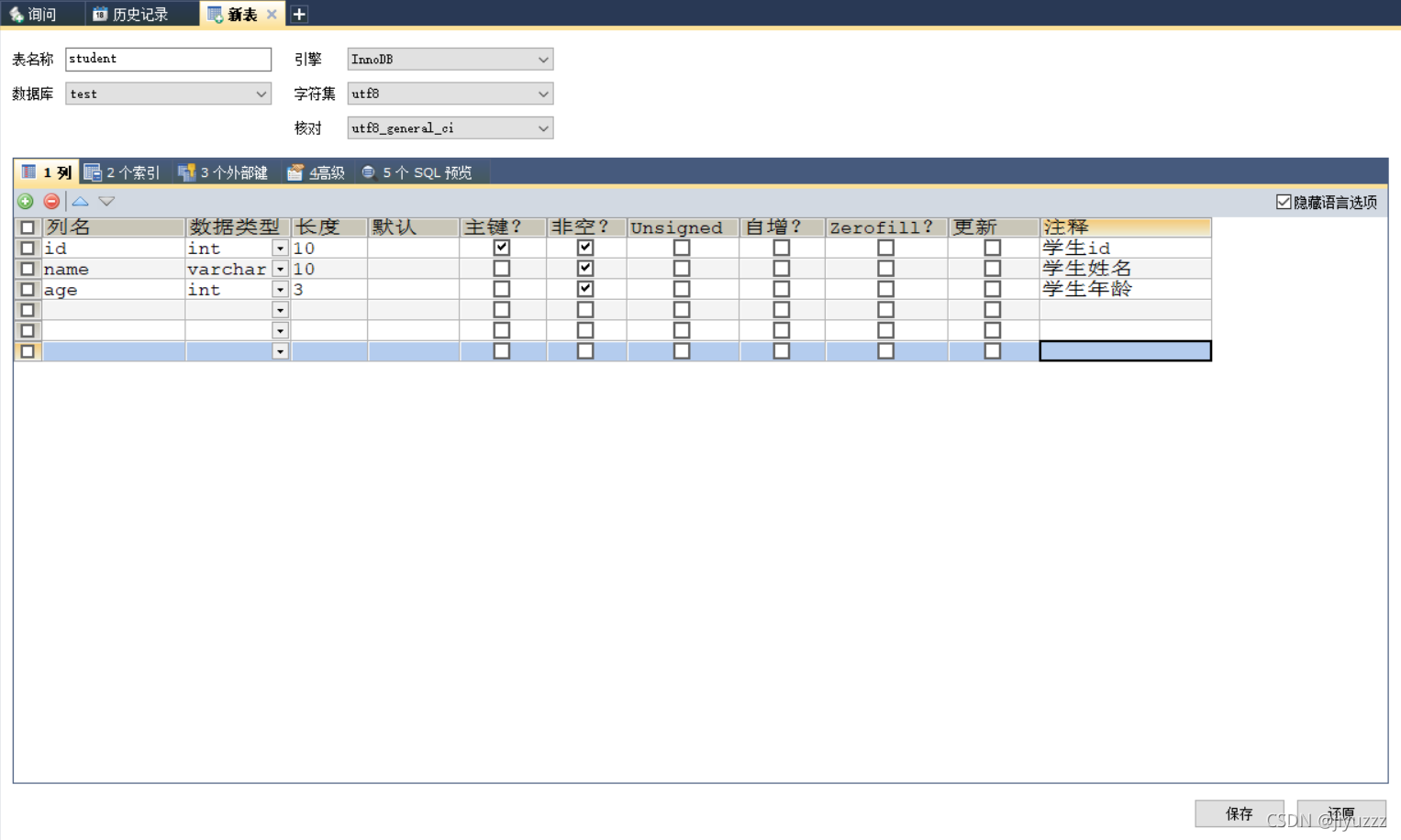Click the 学生id comment cell

(x=1125, y=249)
